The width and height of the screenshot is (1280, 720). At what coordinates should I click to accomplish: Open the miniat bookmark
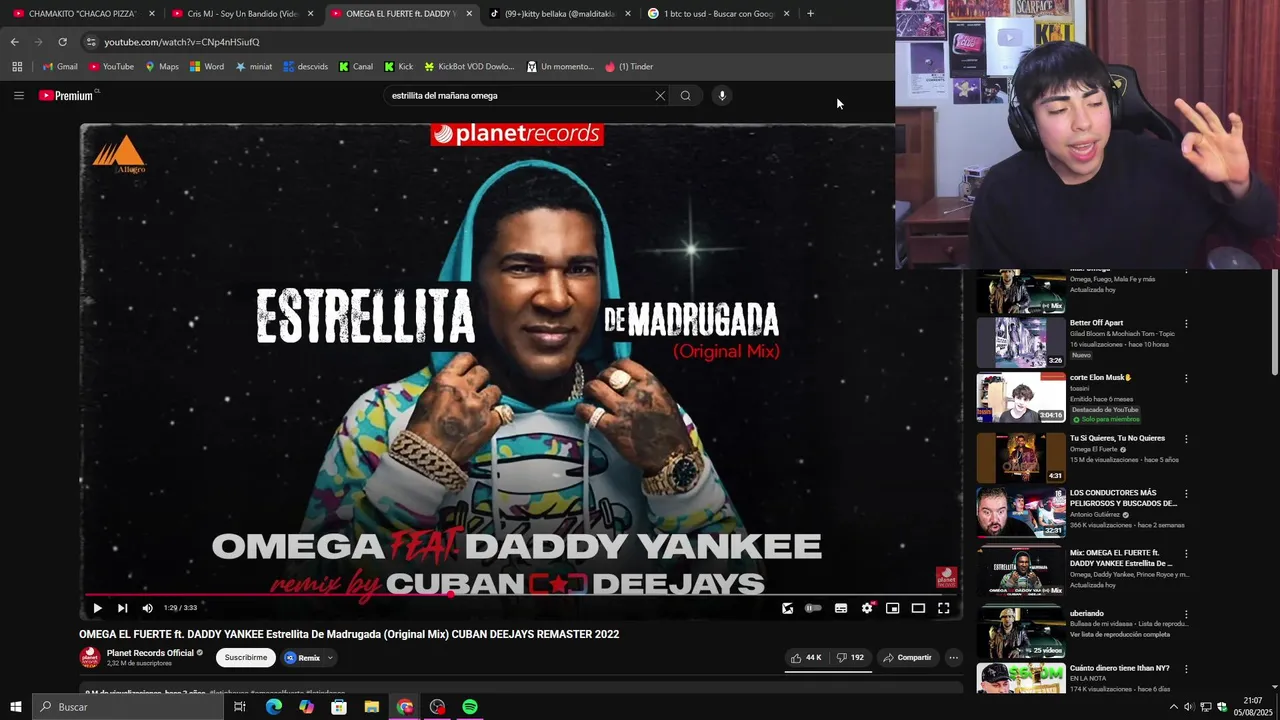pyautogui.click(x=254, y=67)
